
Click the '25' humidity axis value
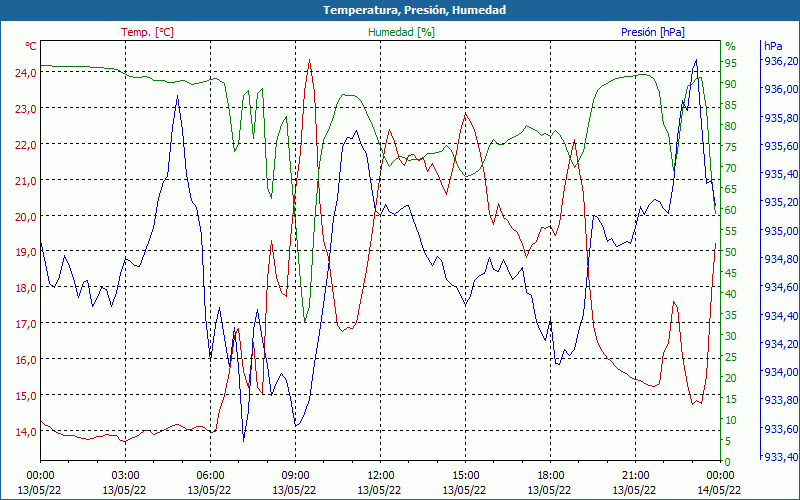(731, 357)
